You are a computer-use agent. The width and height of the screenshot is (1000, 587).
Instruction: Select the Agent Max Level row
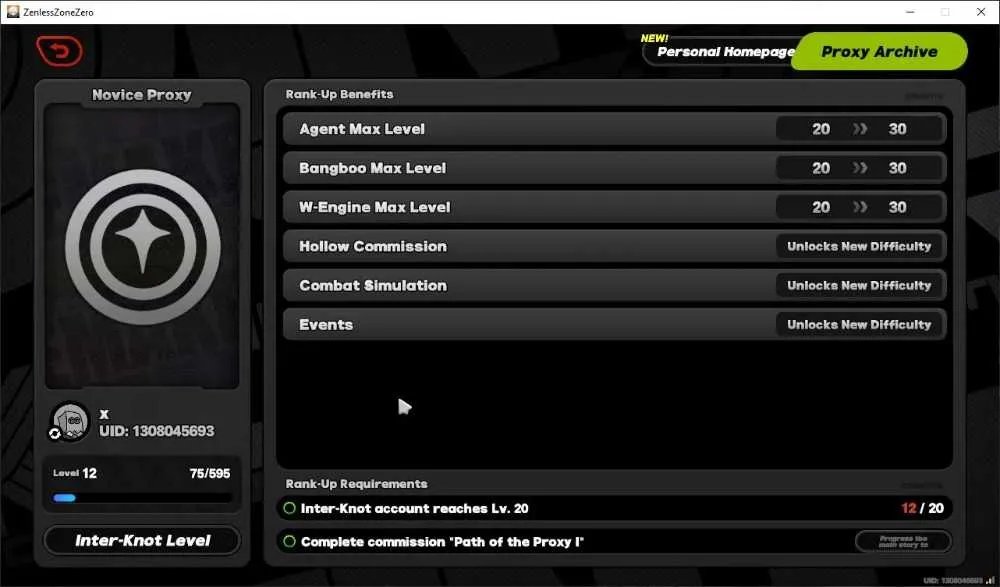[614, 129]
